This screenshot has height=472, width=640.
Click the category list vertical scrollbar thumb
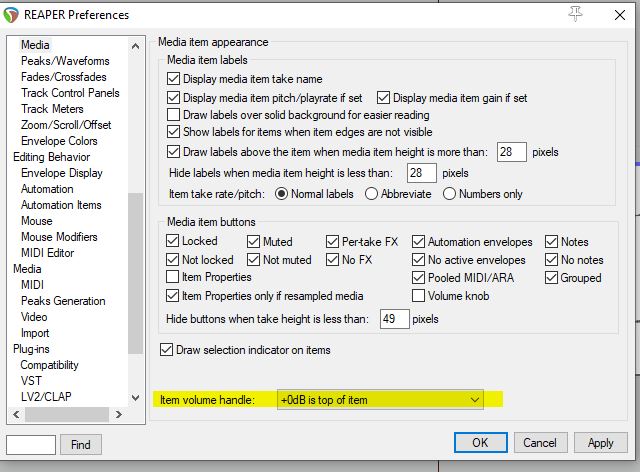[x=136, y=273]
